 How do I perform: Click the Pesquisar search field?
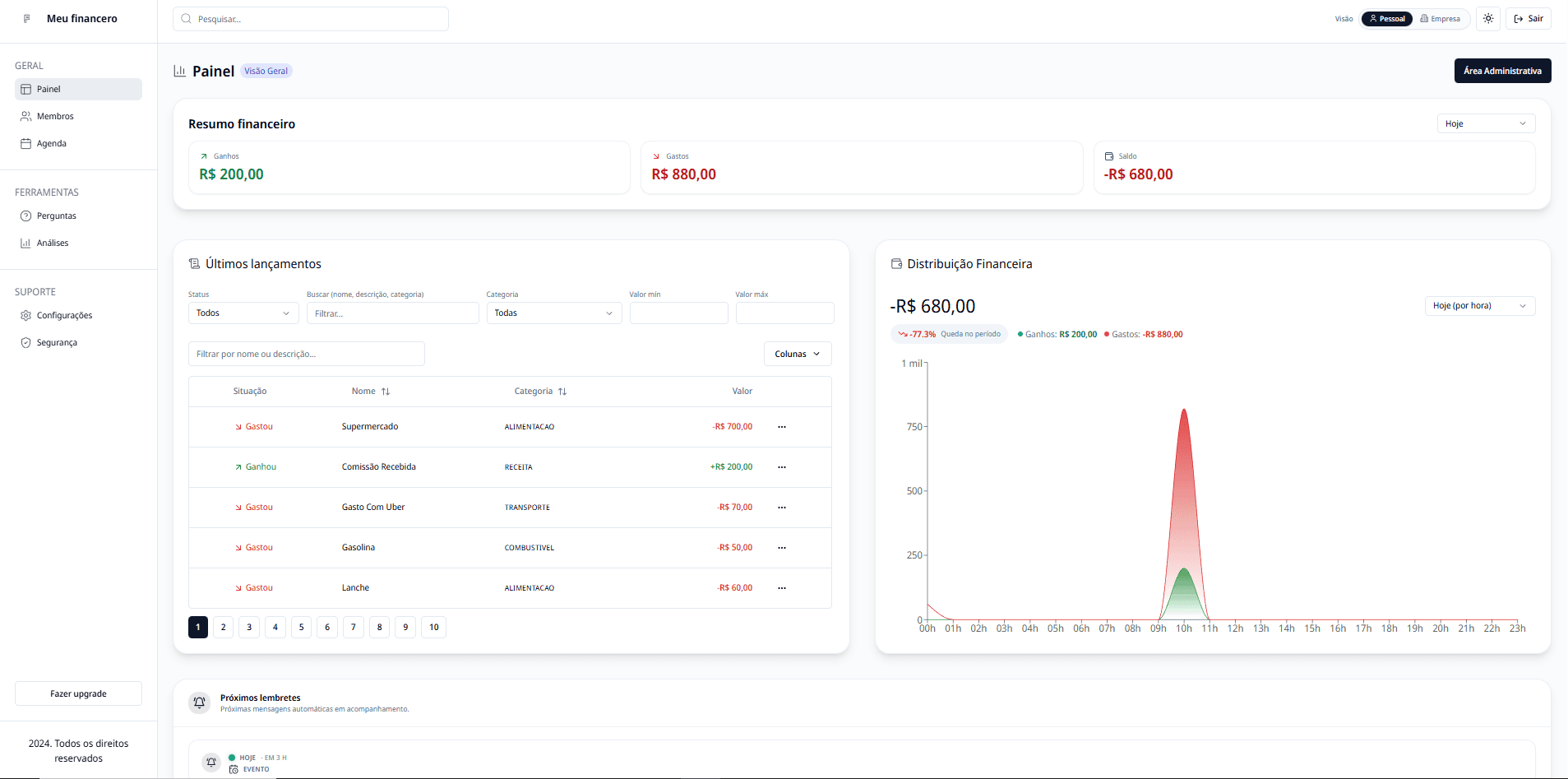point(311,19)
